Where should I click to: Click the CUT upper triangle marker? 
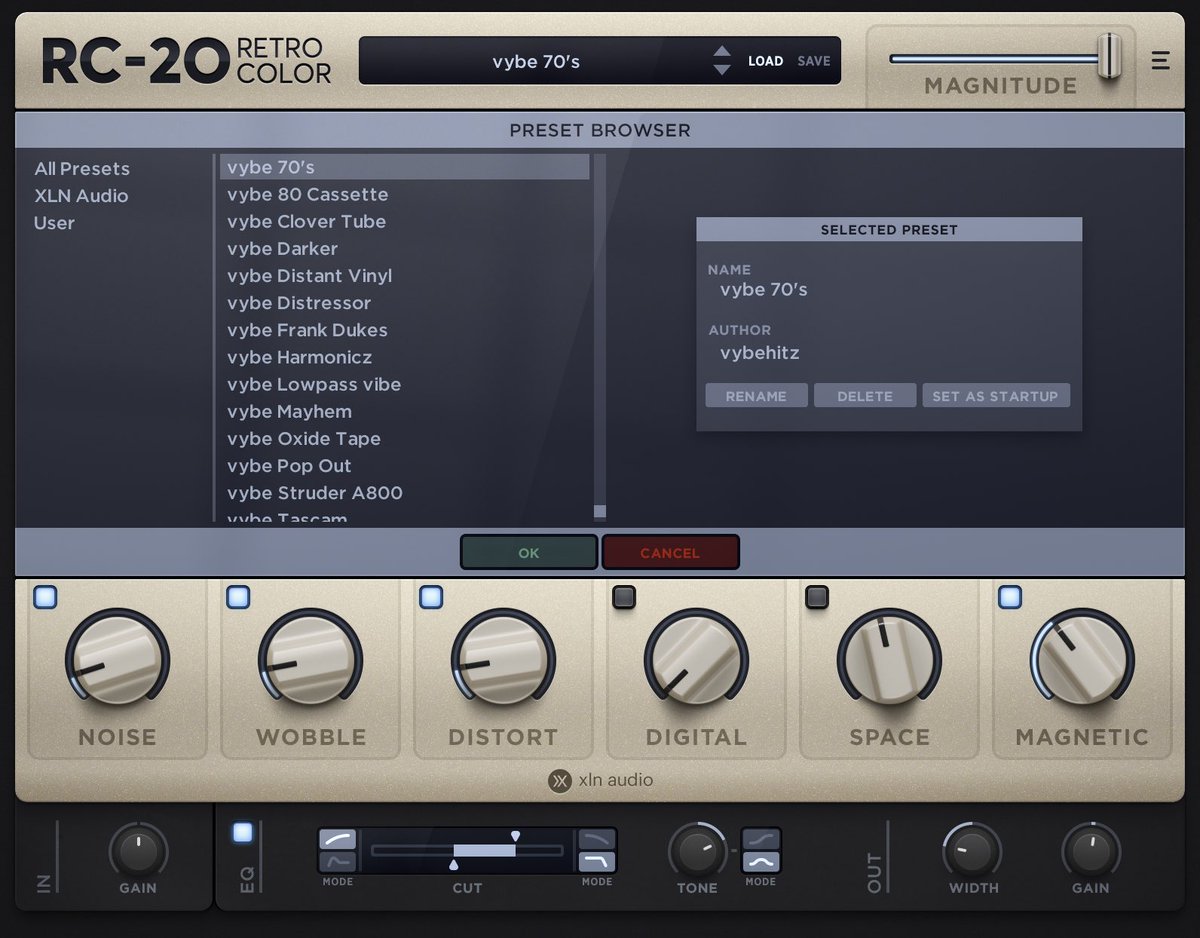[515, 835]
